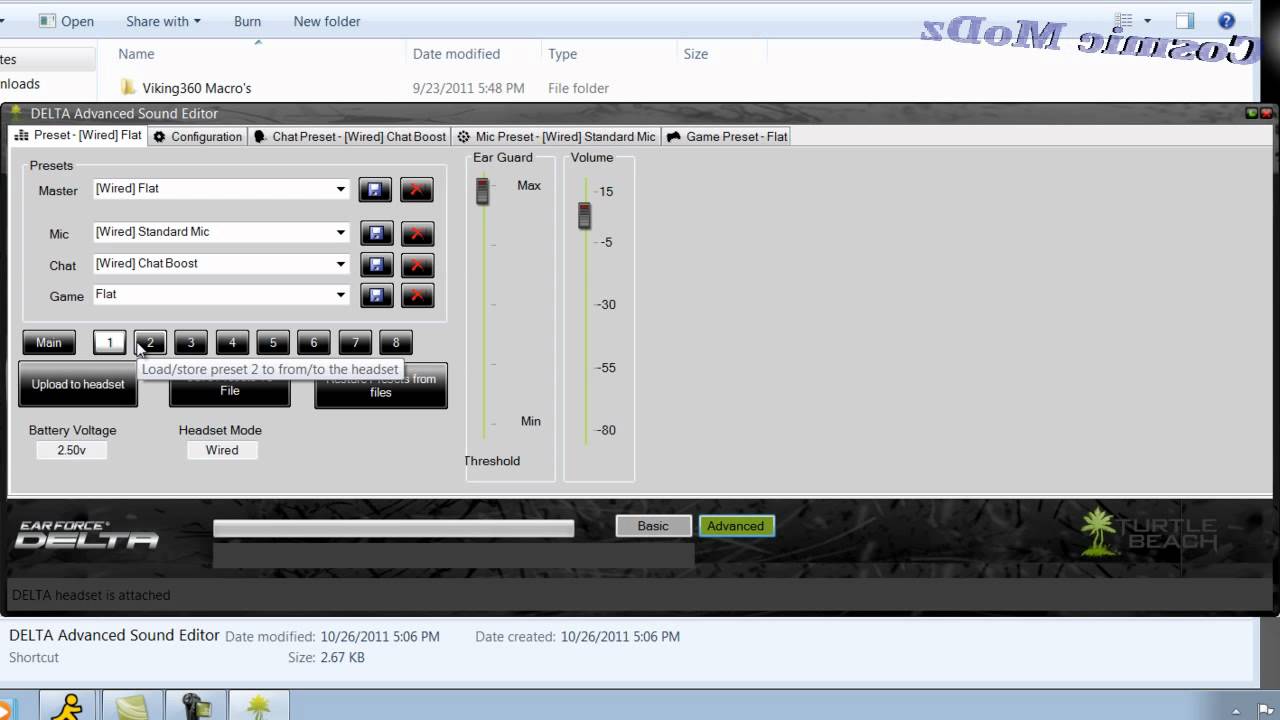
Task: Switch to the Preset - [Wired] Flat tab
Action: (78, 136)
